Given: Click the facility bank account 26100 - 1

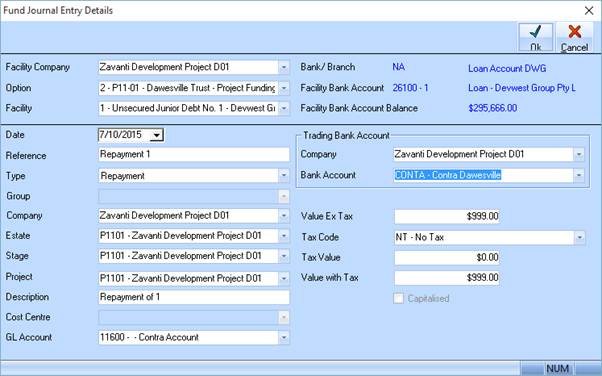Looking at the screenshot, I should (x=410, y=88).
